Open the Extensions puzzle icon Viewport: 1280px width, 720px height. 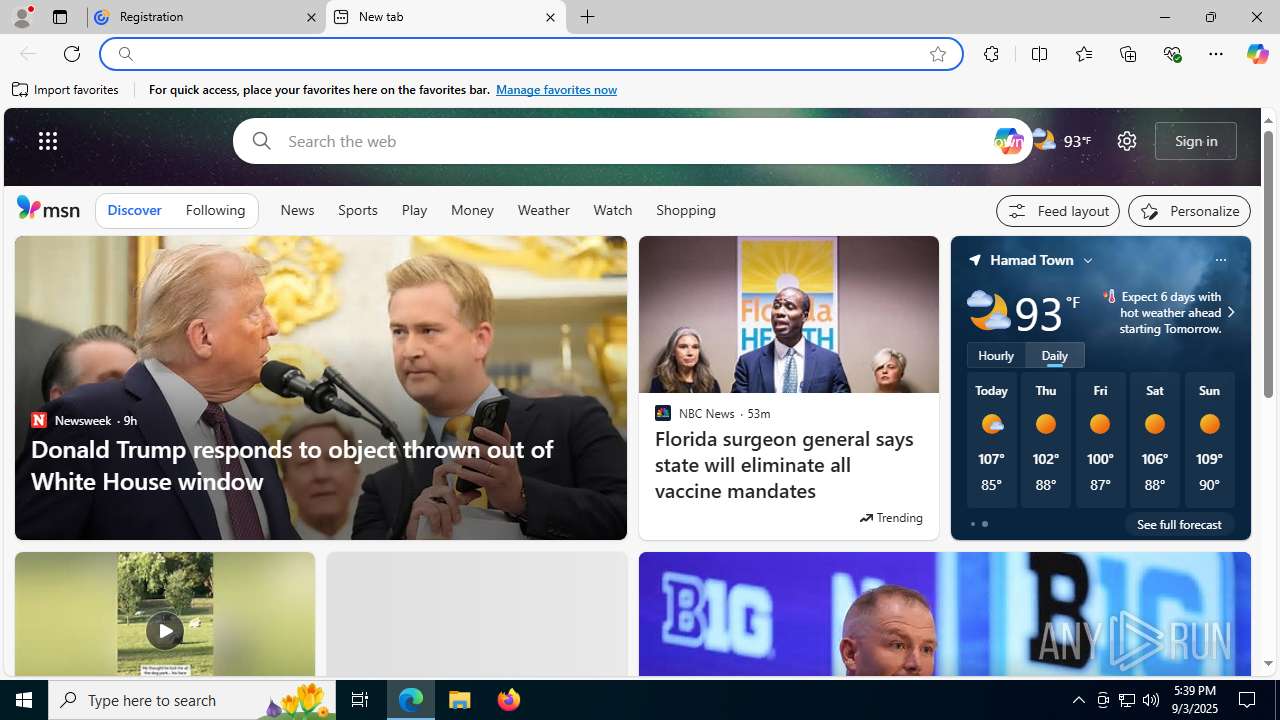point(991,54)
